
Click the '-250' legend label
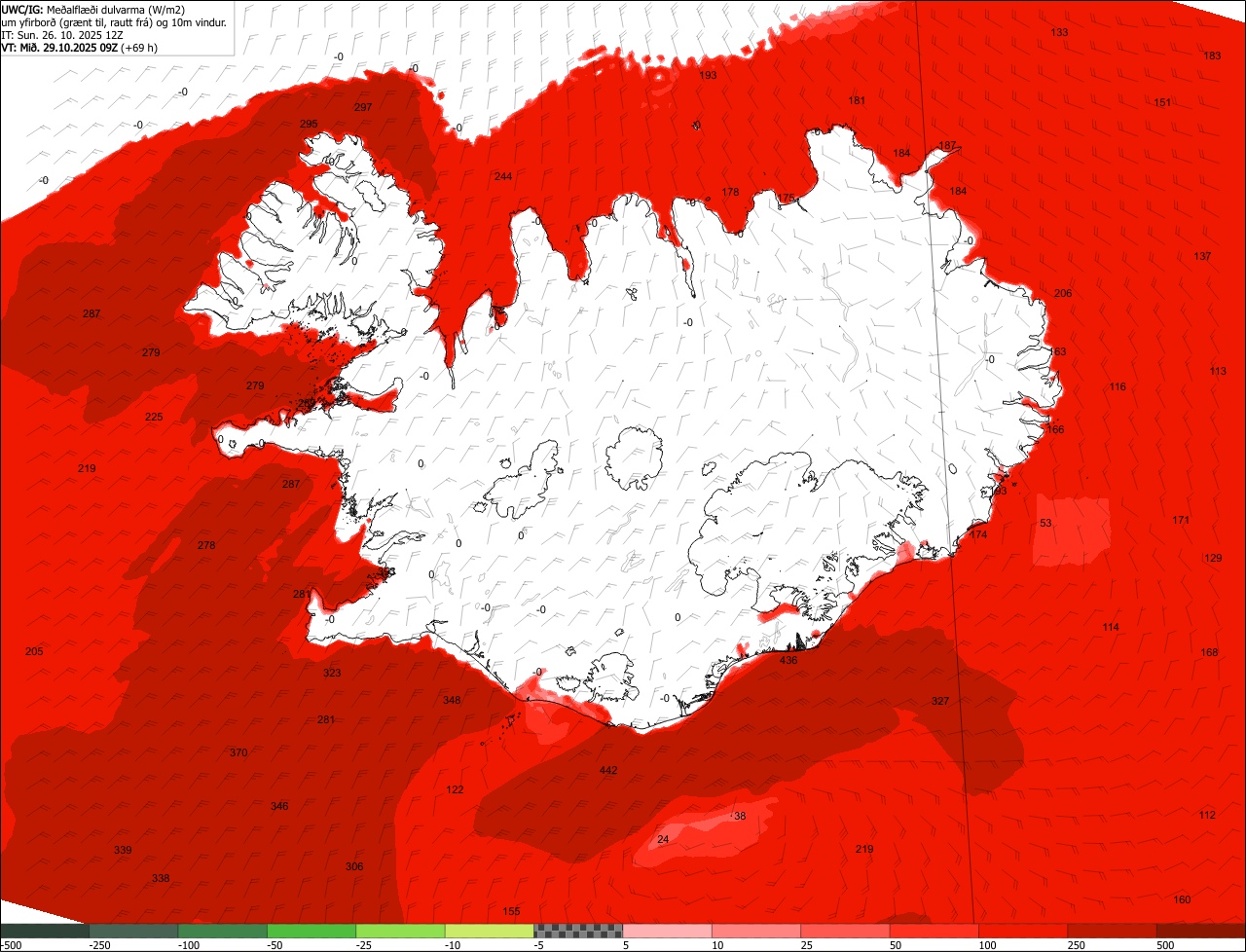coord(98,945)
